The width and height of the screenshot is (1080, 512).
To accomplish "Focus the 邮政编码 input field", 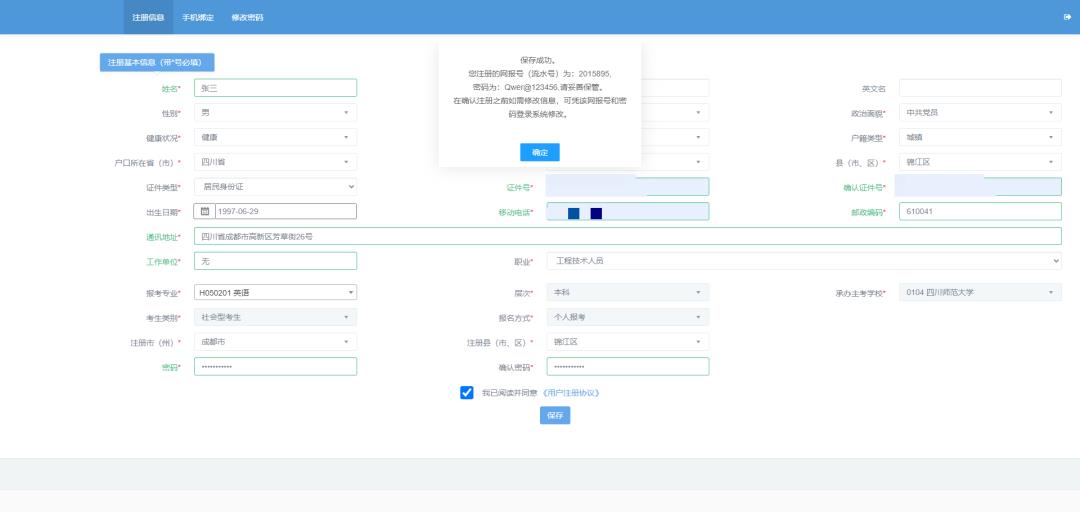I will click(x=979, y=211).
